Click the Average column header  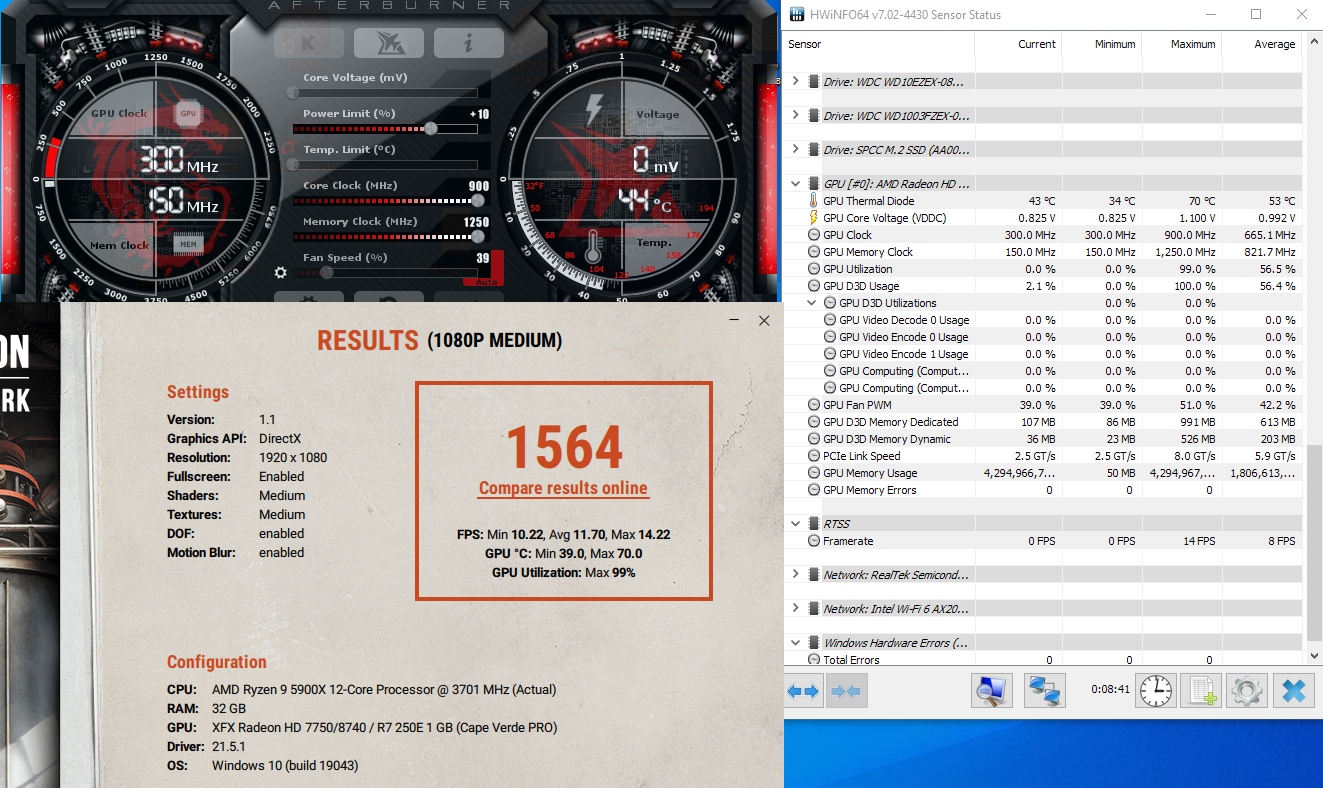tap(1262, 44)
